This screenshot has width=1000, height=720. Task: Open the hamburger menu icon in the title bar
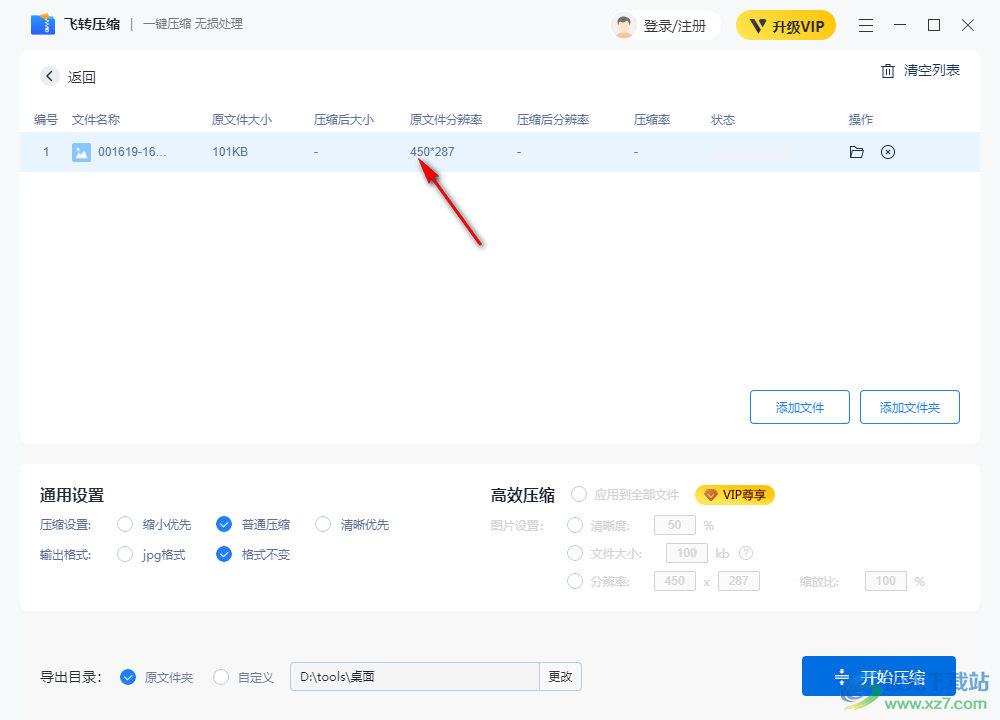pos(865,26)
